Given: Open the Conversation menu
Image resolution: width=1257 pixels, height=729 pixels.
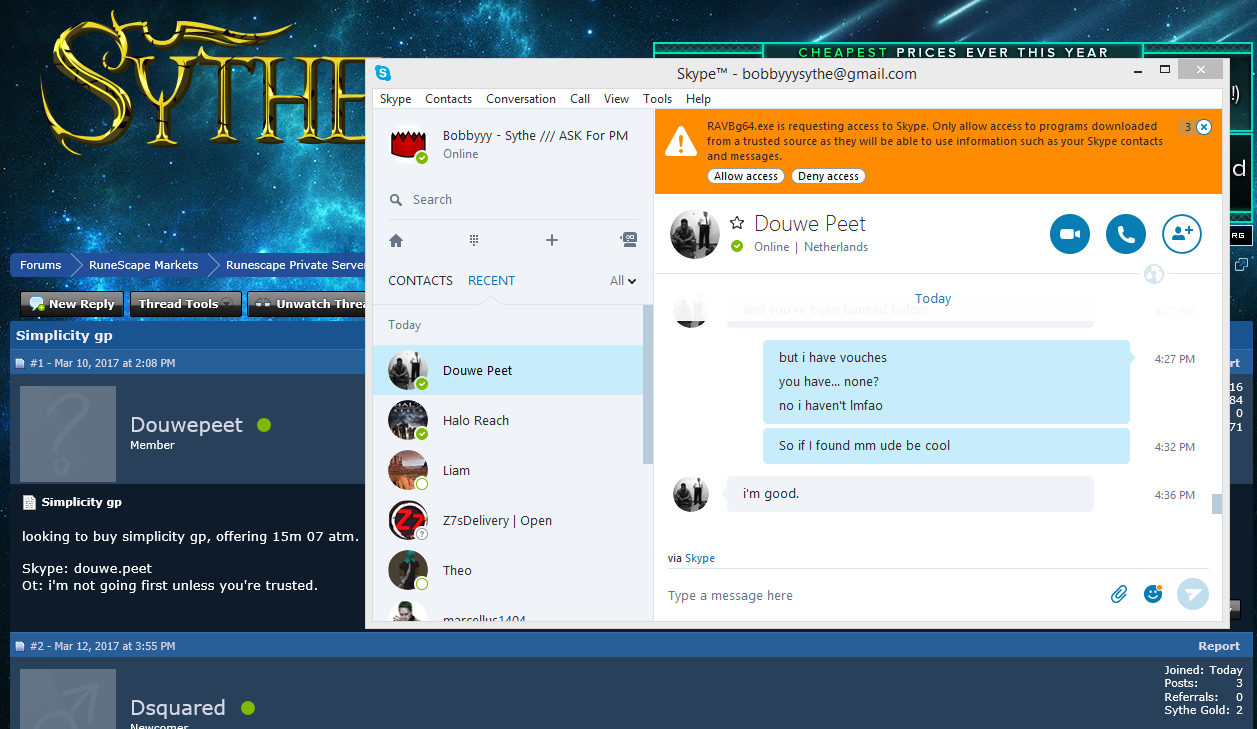Looking at the screenshot, I should 521,99.
